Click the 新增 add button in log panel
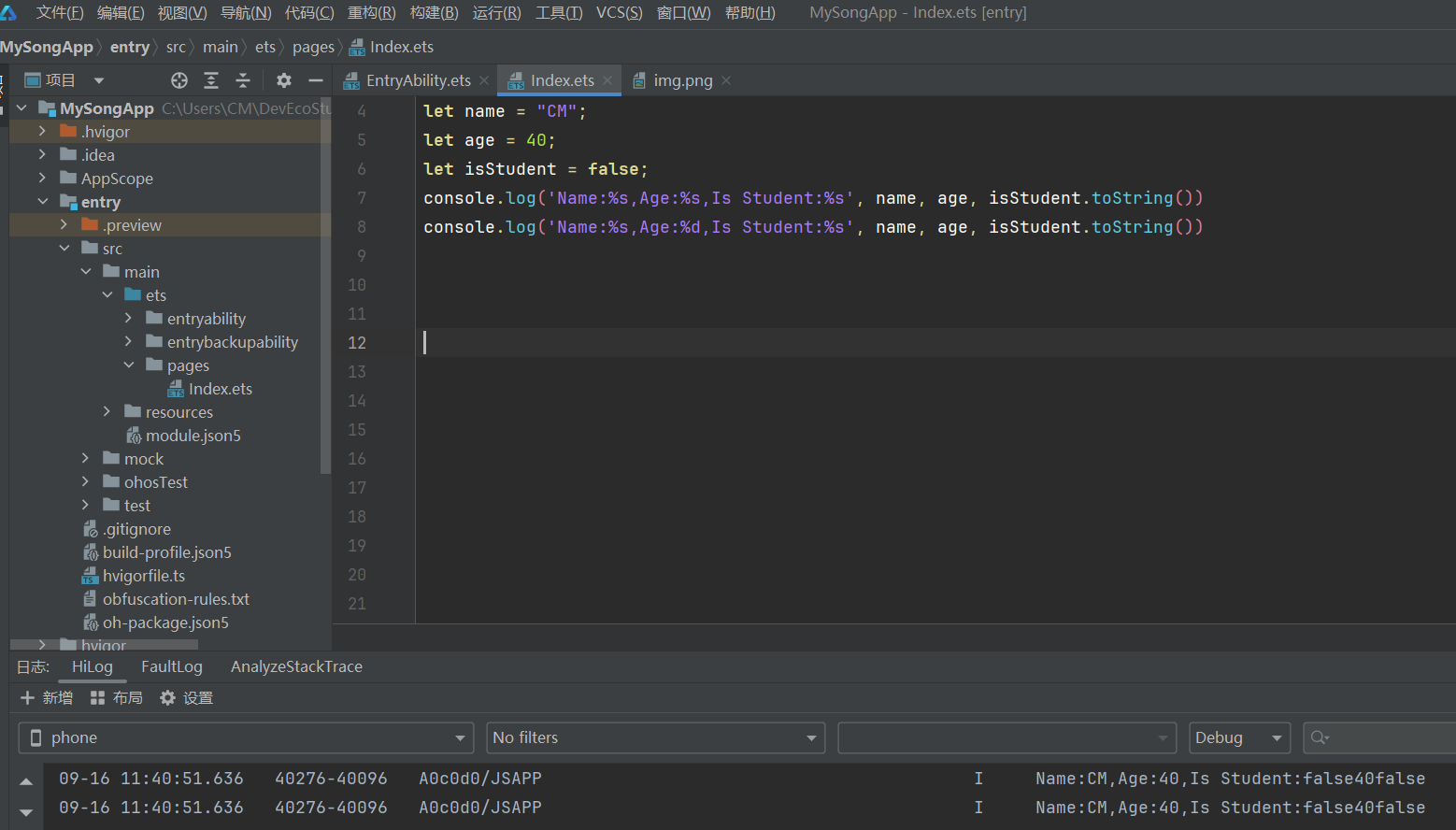The width and height of the screenshot is (1456, 830). [x=47, y=698]
